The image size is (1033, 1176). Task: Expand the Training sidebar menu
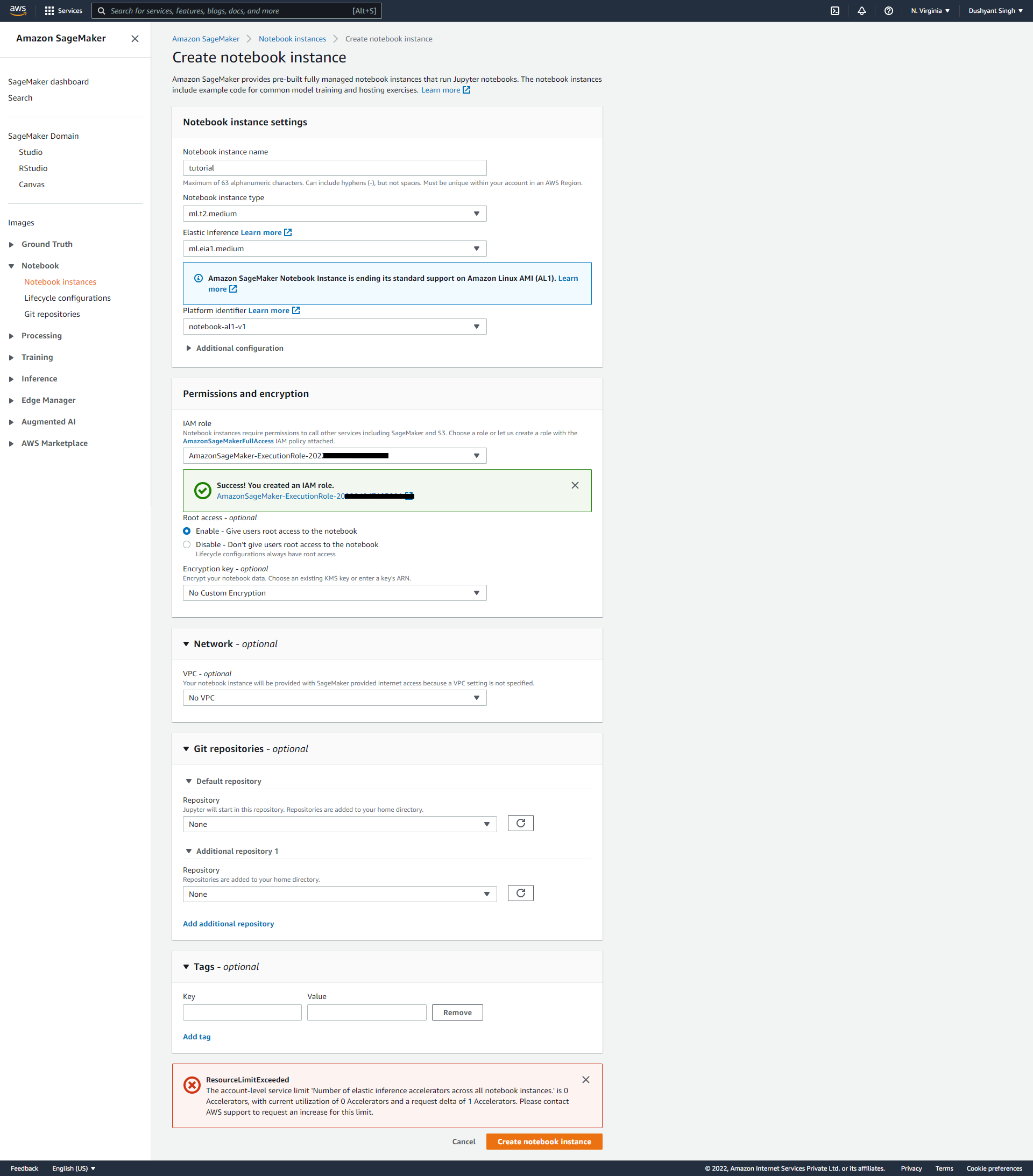(37, 357)
